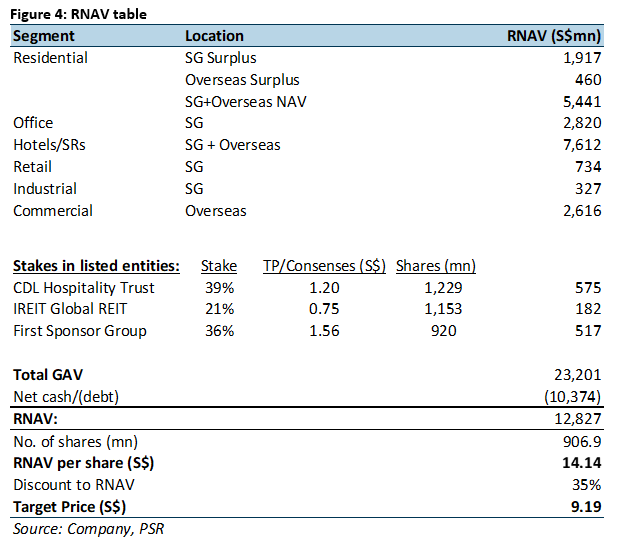Screen dimensions: 640x551
Task: Click the 1,229 shares value
Action: [443, 288]
